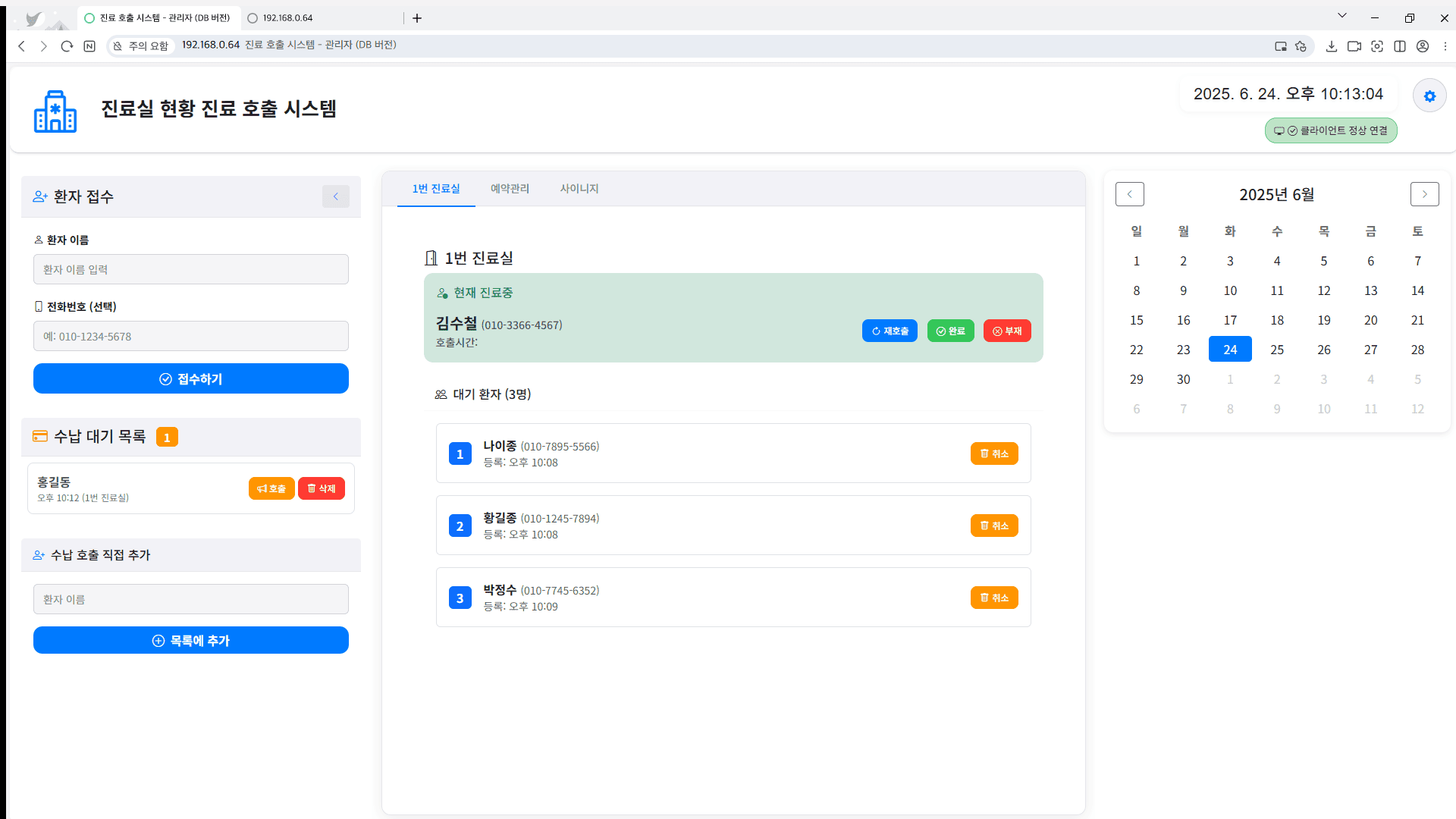
Task: Delete 홍길동 from payment waiting list
Action: pos(322,488)
